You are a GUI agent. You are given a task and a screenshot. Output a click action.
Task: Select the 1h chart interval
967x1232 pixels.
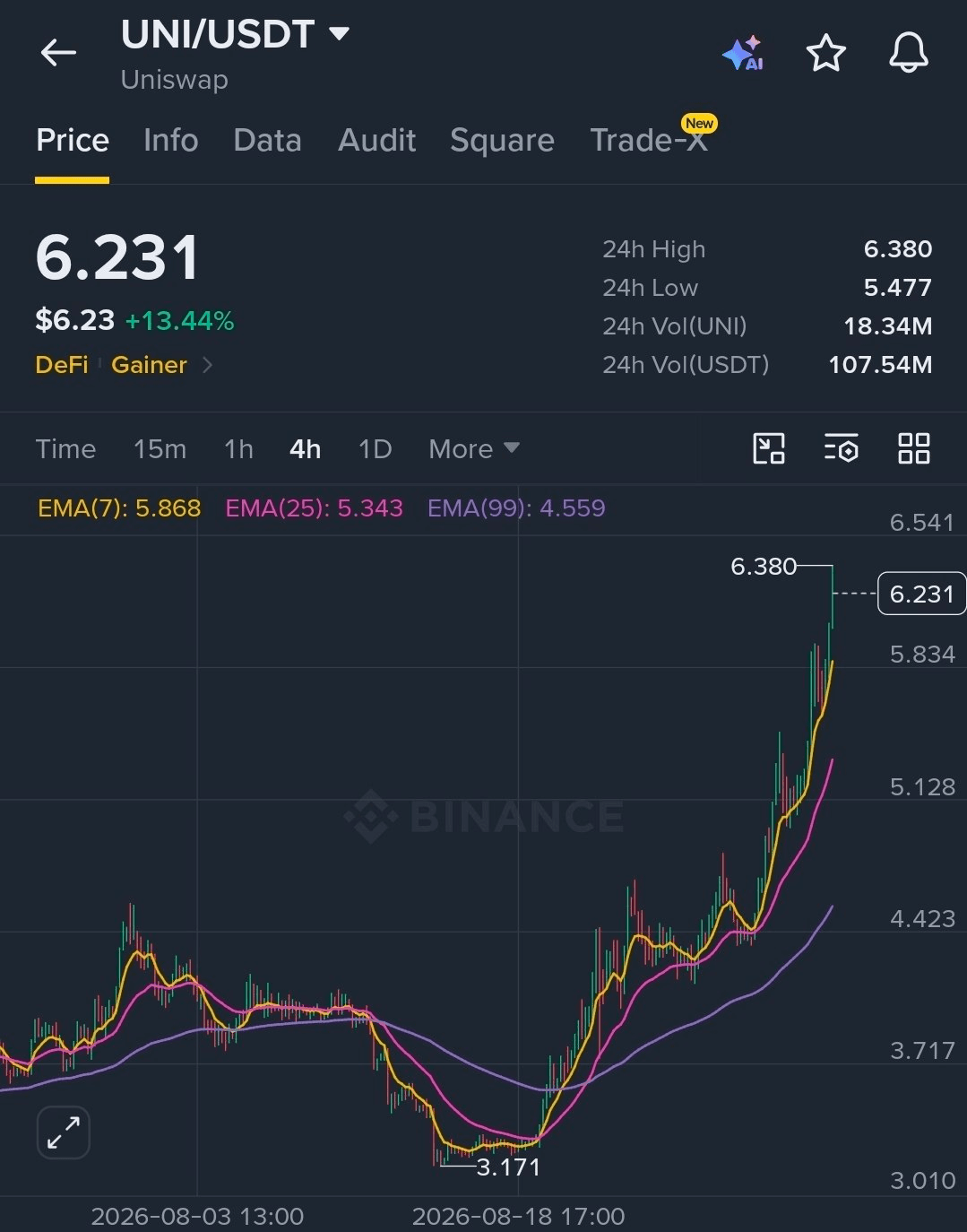pyautogui.click(x=238, y=448)
